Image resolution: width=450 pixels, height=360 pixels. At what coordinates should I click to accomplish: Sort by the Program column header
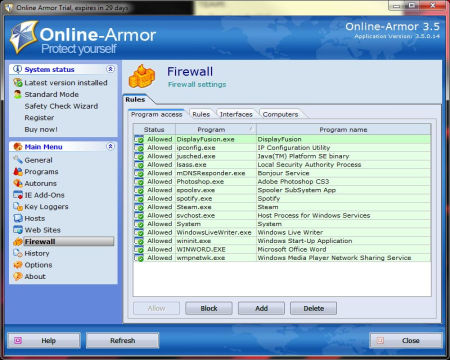pyautogui.click(x=216, y=129)
